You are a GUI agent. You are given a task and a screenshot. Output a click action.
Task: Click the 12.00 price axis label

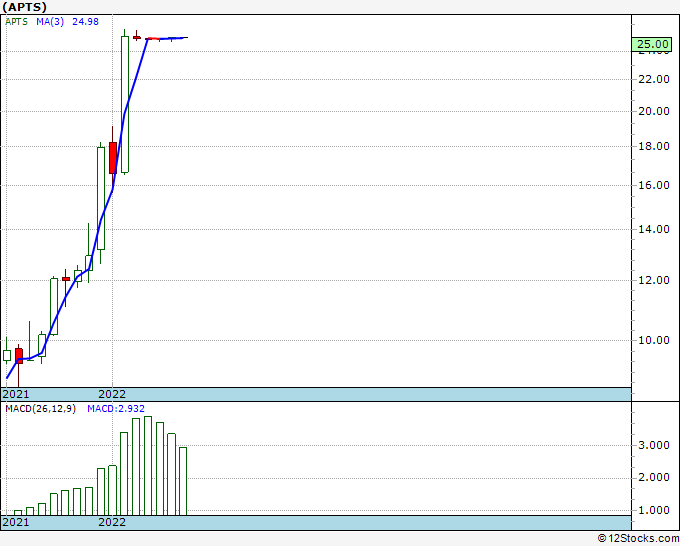click(654, 280)
